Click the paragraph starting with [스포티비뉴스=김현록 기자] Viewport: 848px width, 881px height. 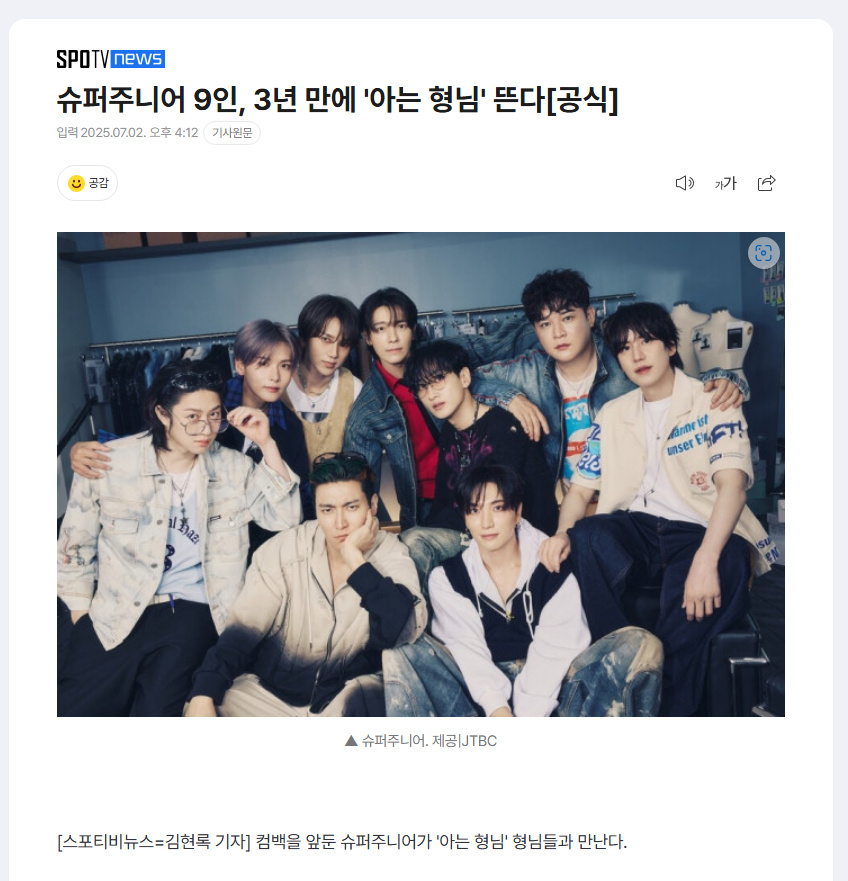tap(342, 842)
